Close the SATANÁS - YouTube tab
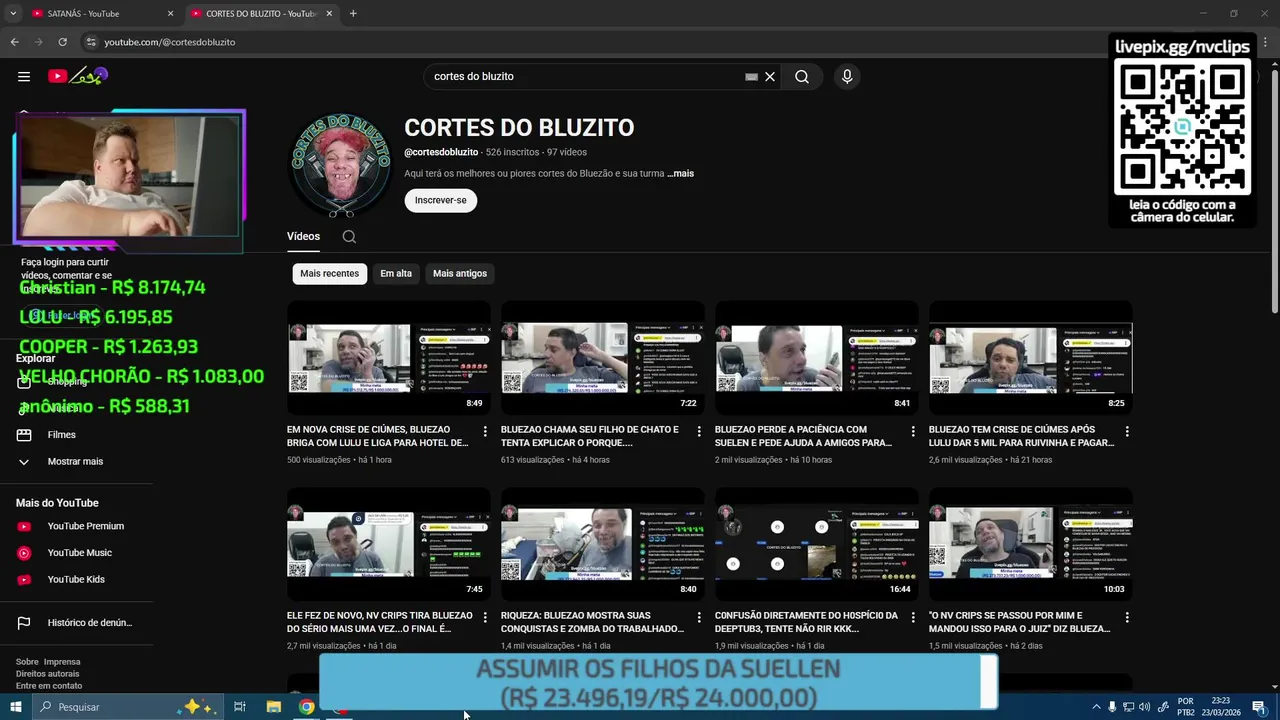The image size is (1280, 720). click(170, 14)
